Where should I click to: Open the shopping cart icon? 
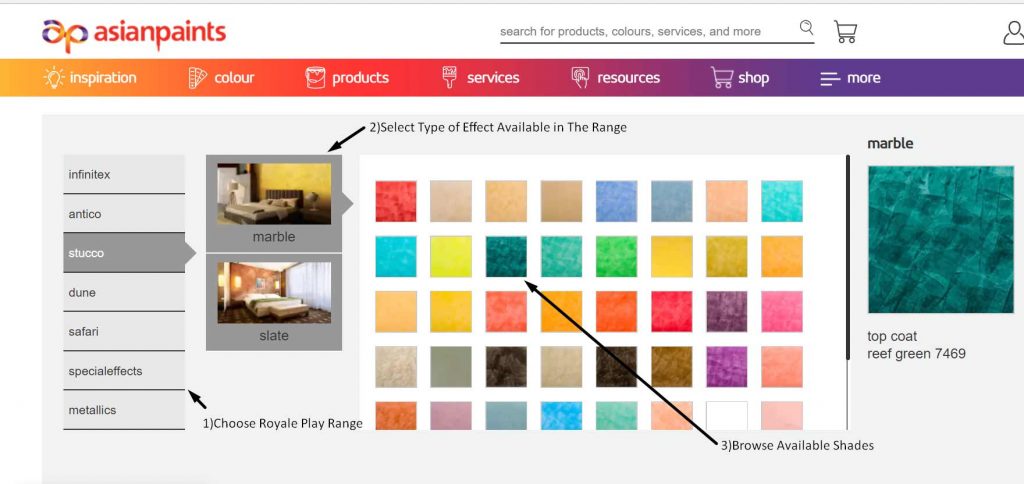[845, 31]
